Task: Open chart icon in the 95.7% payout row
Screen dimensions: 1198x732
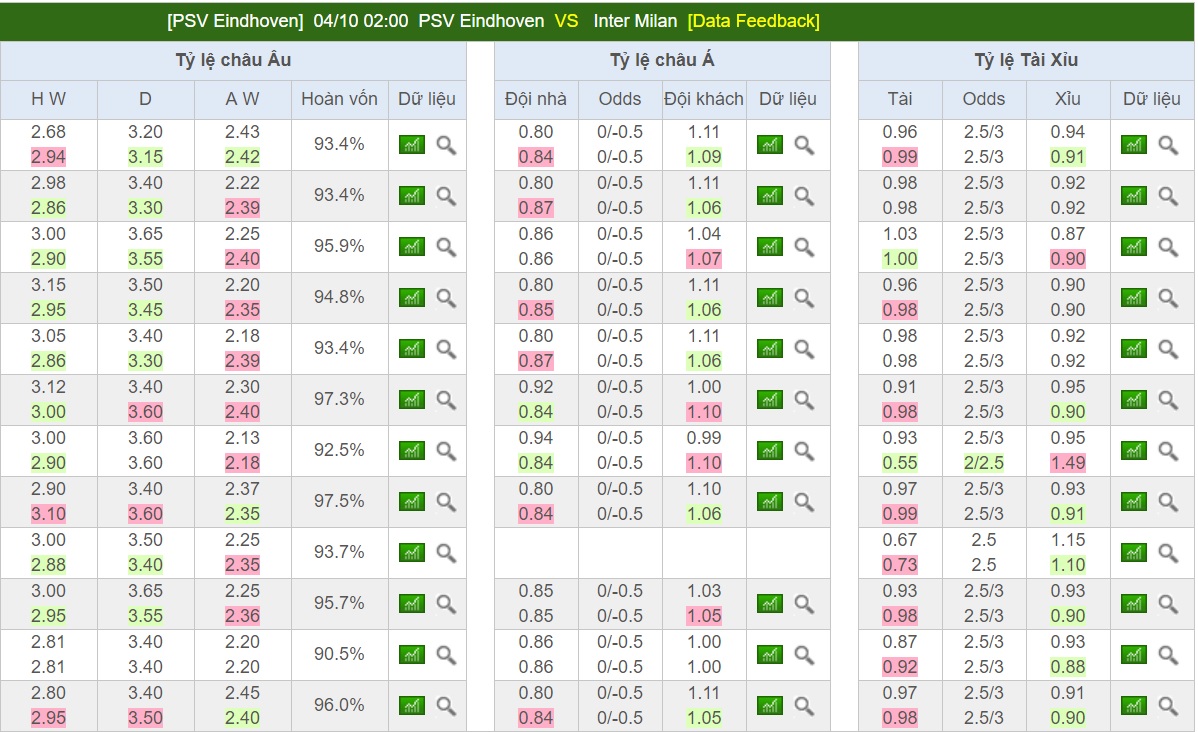Action: 412,604
